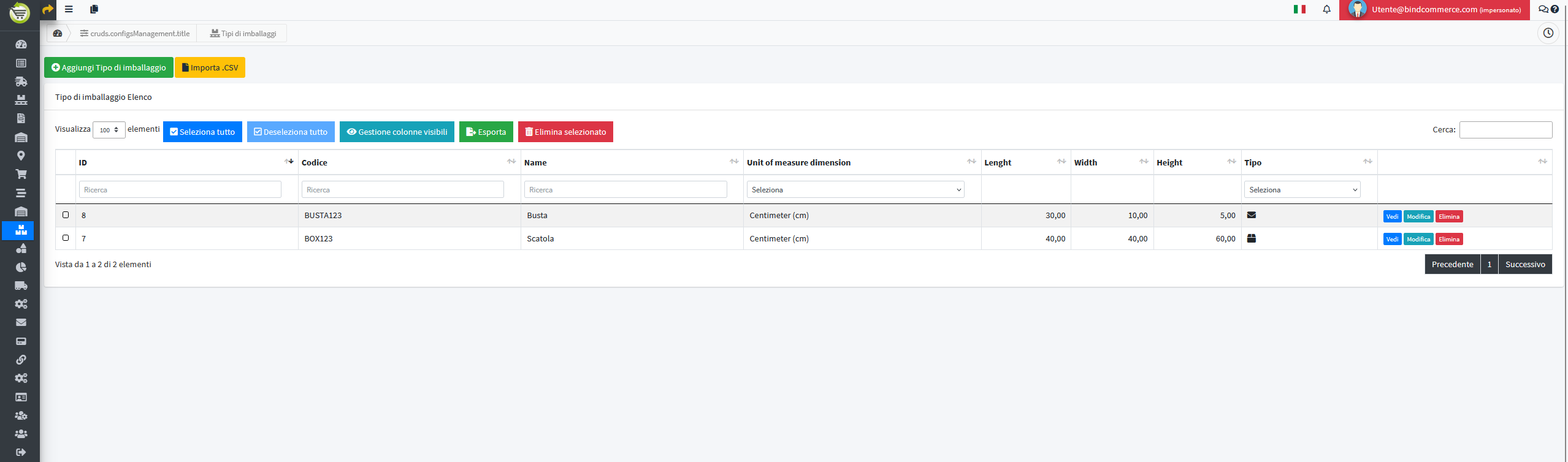Open the history clock icon

pyautogui.click(x=1548, y=33)
